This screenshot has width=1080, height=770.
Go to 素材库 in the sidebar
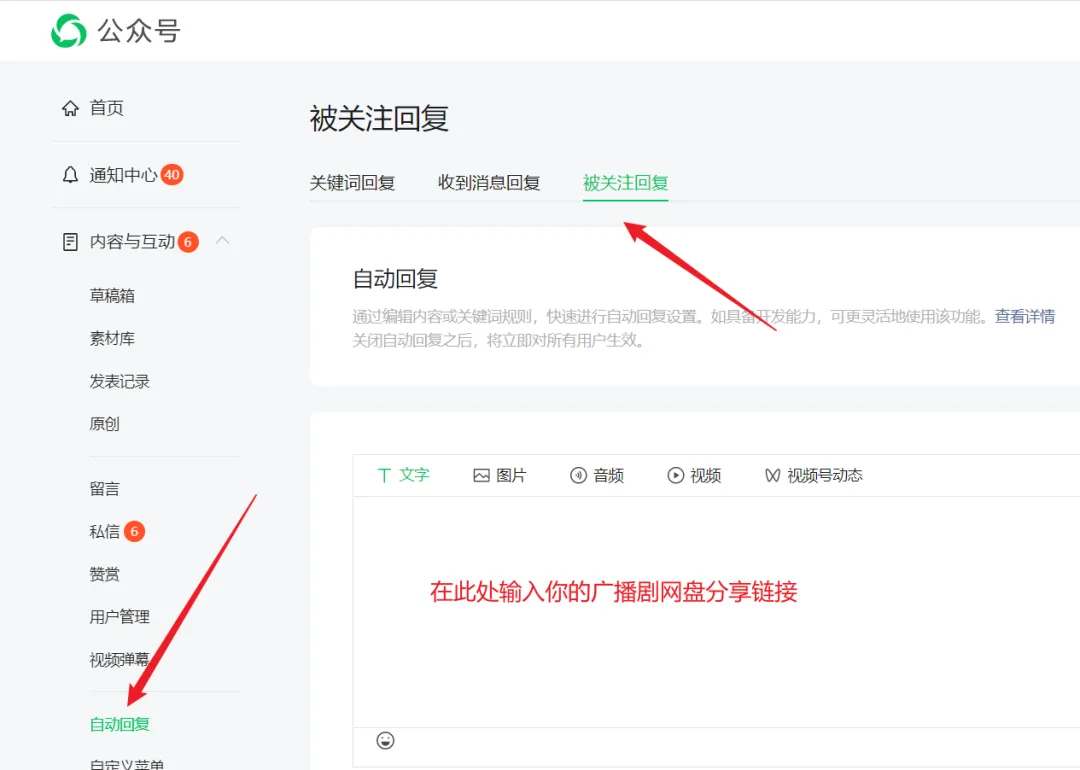point(112,339)
